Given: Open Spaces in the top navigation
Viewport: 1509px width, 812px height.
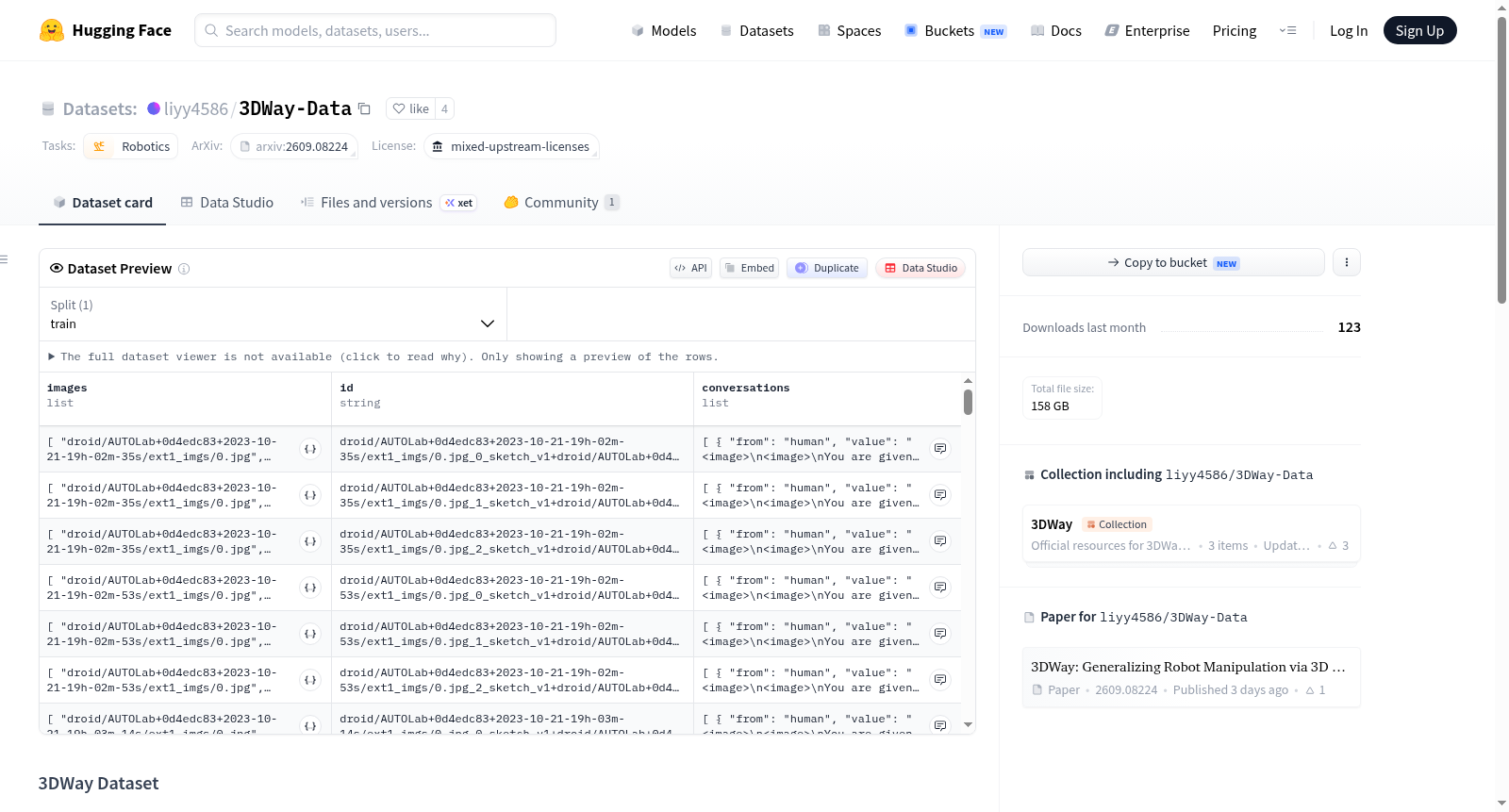Looking at the screenshot, I should click(x=850, y=30).
